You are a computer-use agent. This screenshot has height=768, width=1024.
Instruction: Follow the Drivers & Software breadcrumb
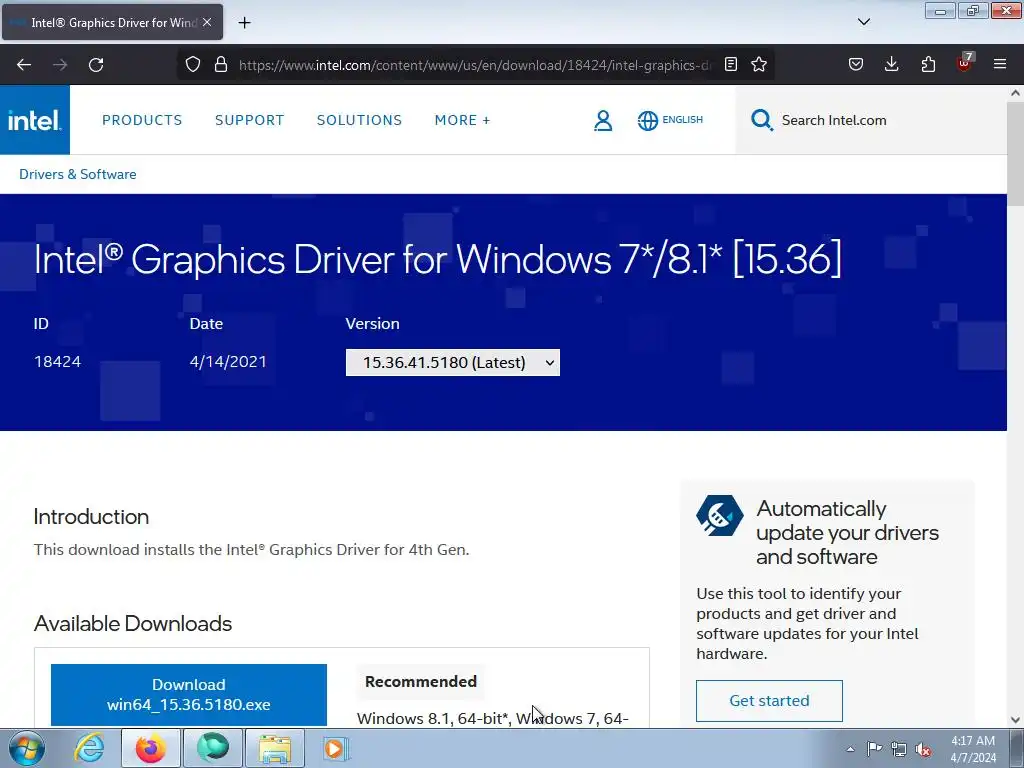click(x=78, y=174)
